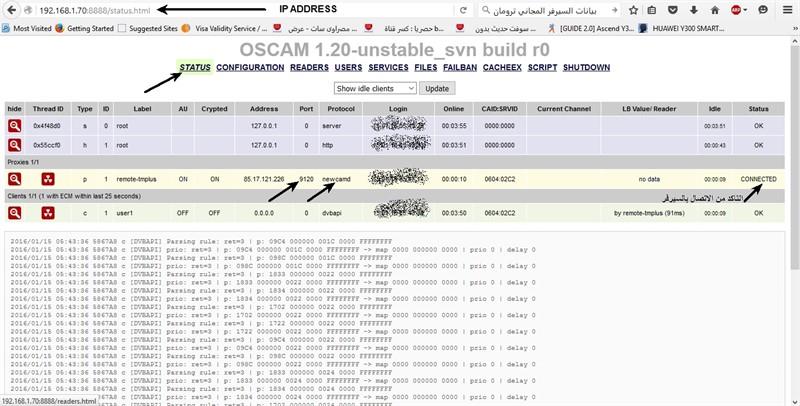800x406 pixels.
Task: Click the magnifier icon for remote-tmplus proxy
Action: click(15, 178)
